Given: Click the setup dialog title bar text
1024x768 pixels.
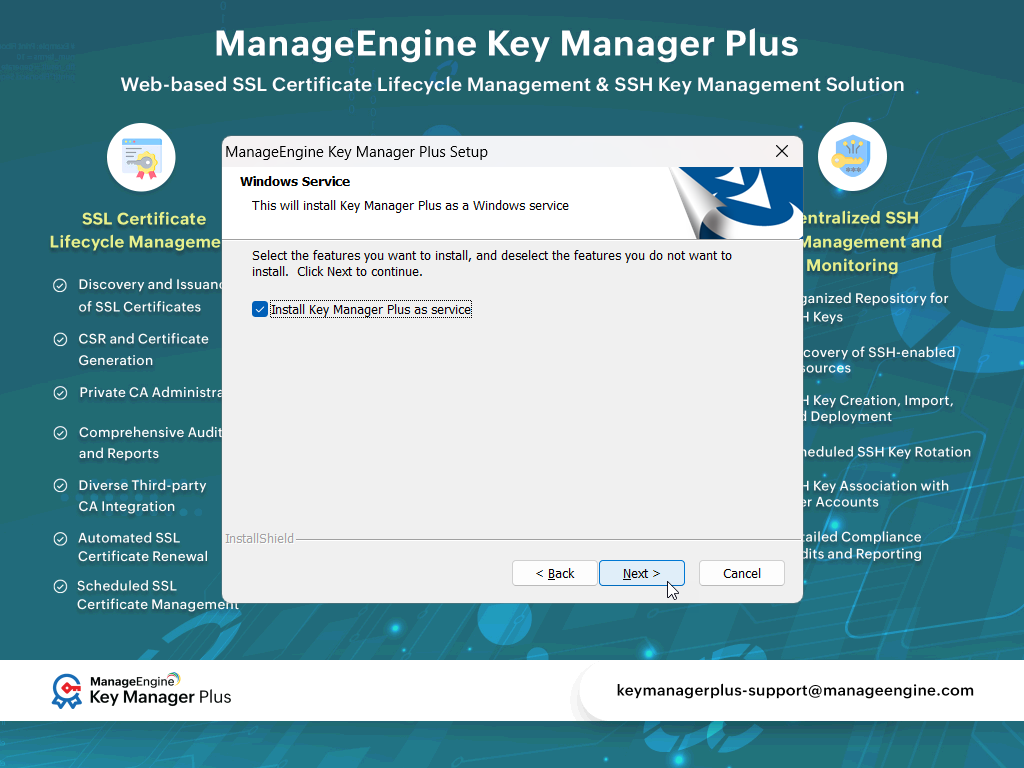Looking at the screenshot, I should (357, 152).
